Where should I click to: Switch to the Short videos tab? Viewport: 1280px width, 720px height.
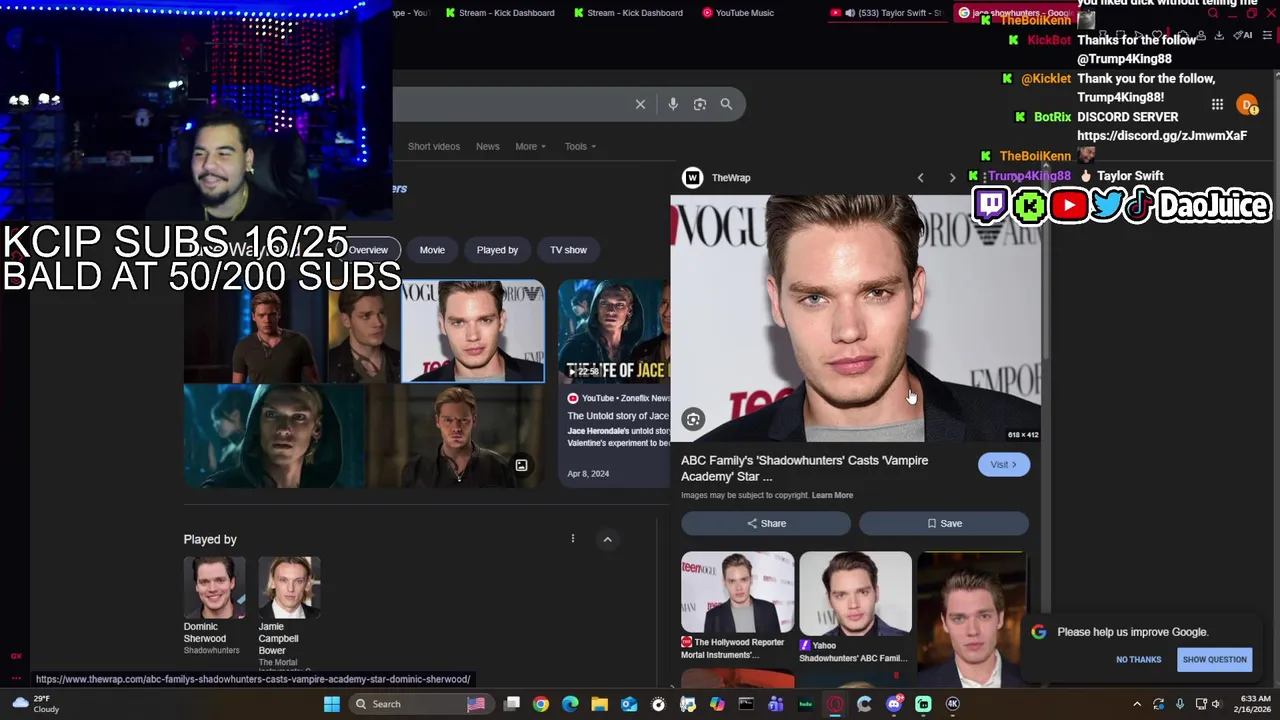[x=434, y=146]
